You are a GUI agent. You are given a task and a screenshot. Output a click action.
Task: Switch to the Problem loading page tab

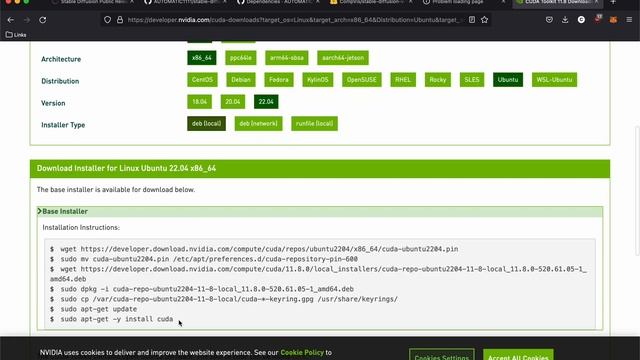(x=463, y=2)
